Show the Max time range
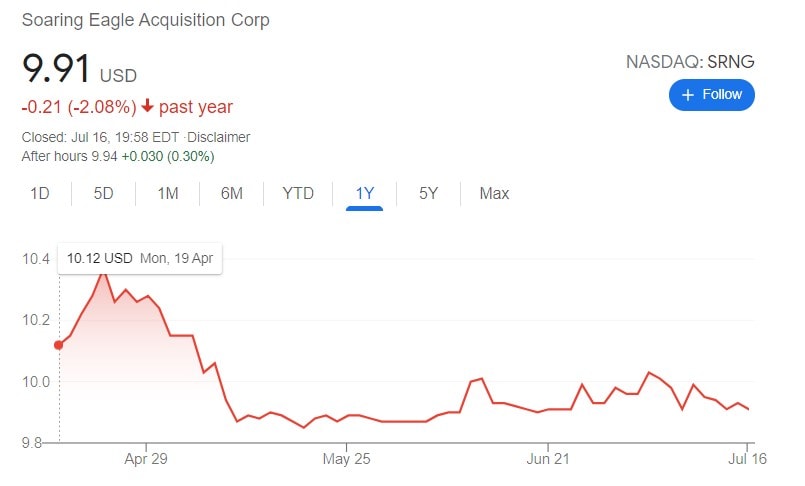The height and width of the screenshot is (486, 805). [494, 193]
